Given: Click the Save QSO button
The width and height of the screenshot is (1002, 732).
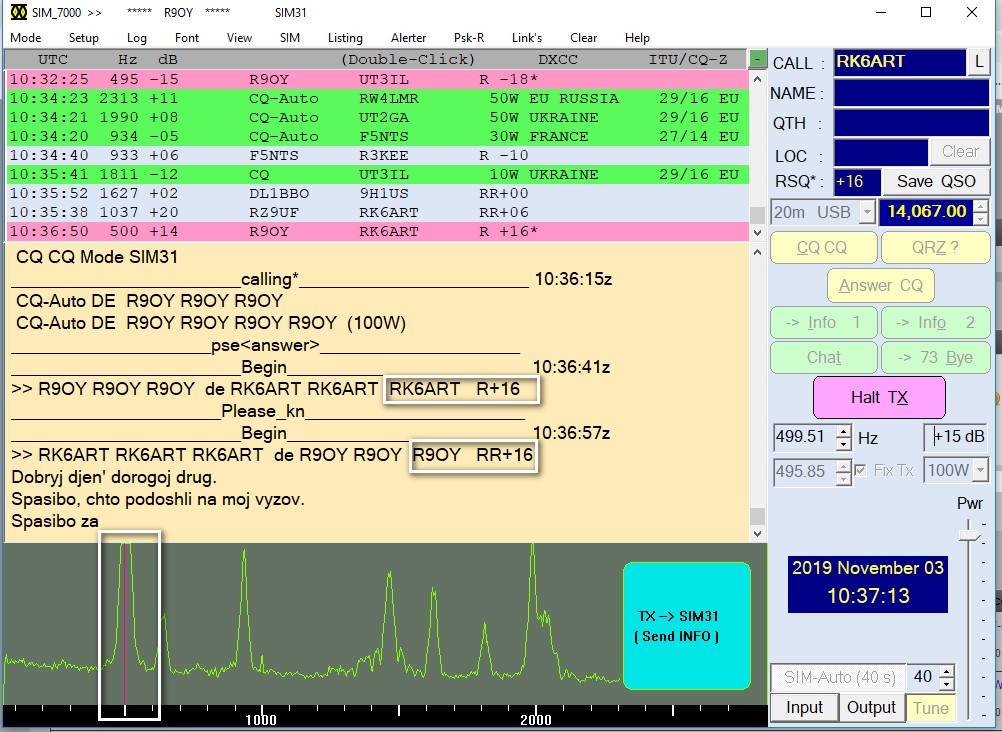Looking at the screenshot, I should [x=936, y=181].
